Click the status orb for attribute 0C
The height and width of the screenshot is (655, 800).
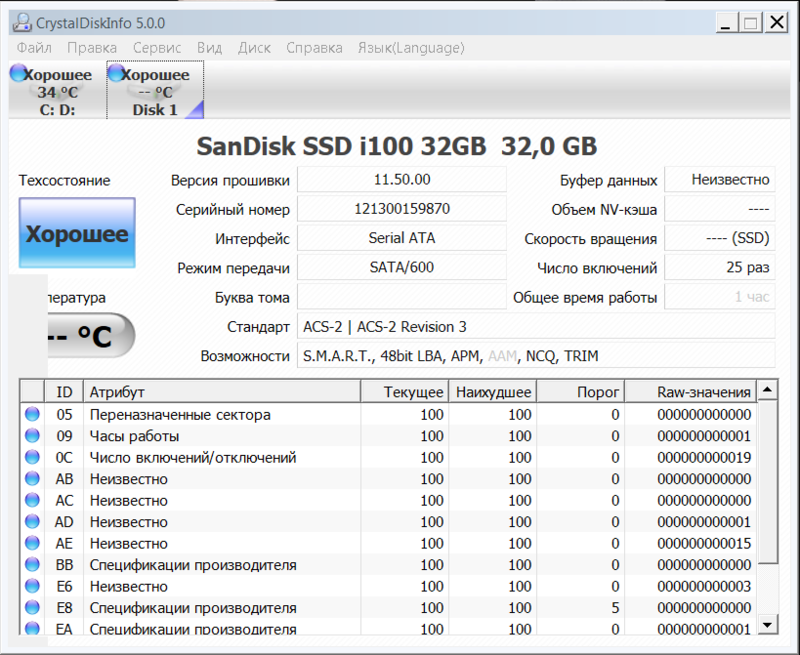(x=32, y=457)
